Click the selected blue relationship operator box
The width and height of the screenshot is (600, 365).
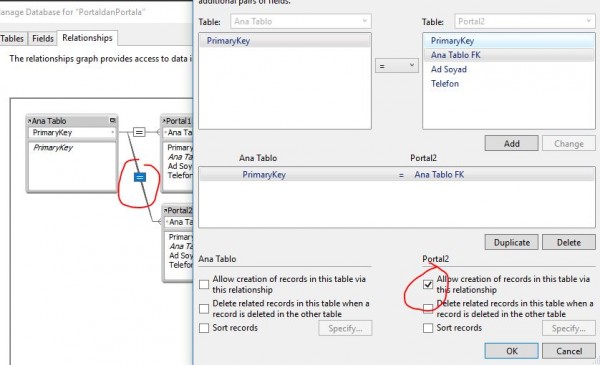click(x=140, y=177)
